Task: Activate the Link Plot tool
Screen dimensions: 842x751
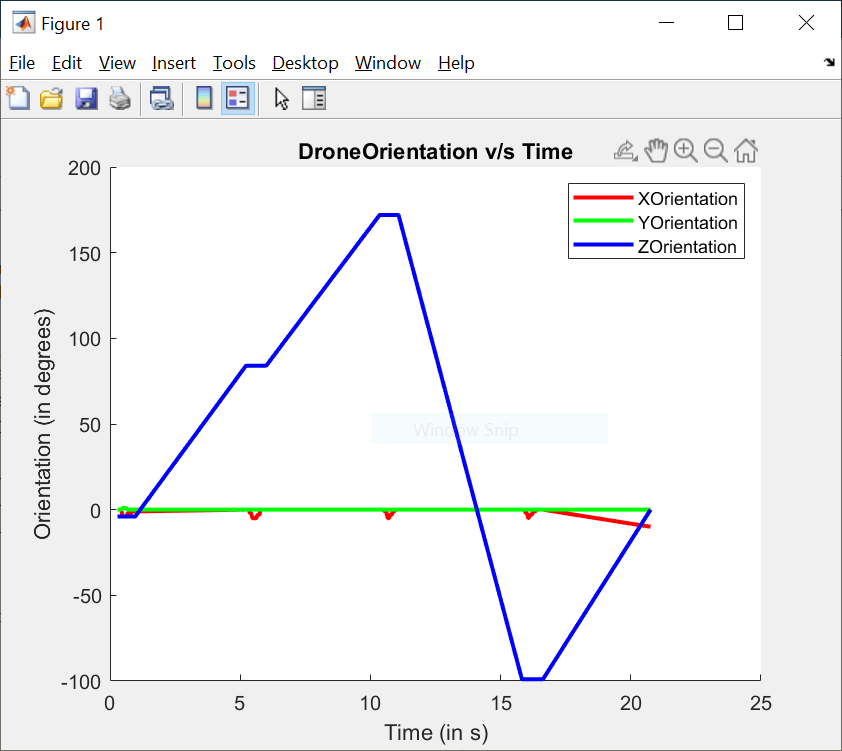Action: coord(161,98)
